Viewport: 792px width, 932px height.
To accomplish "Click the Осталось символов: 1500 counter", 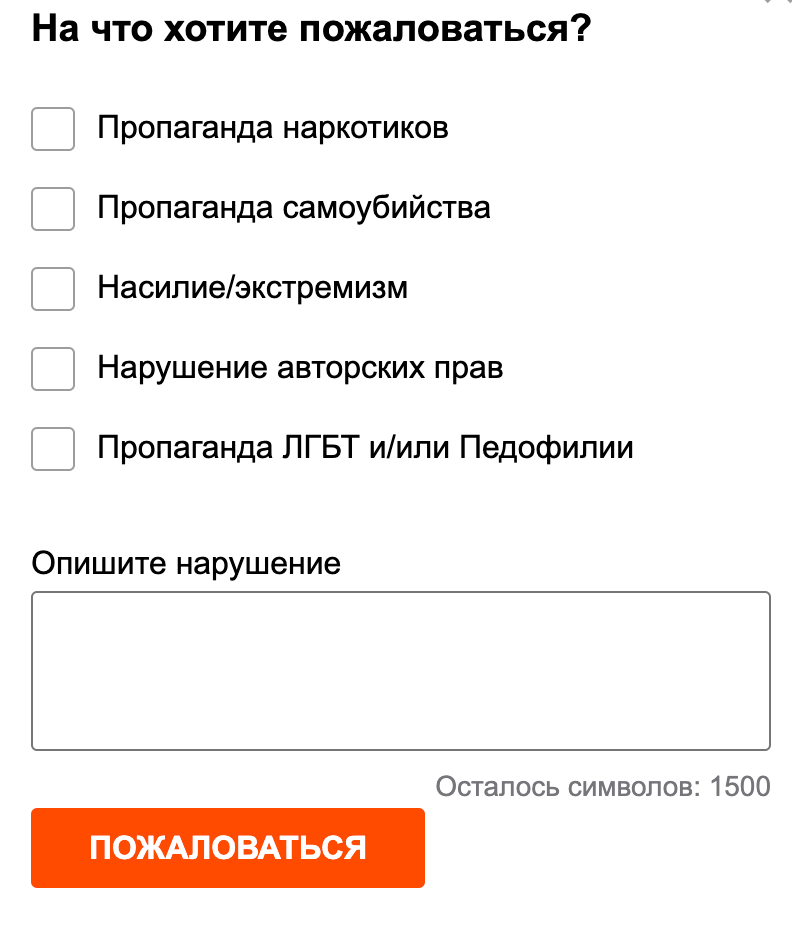I will click(603, 786).
